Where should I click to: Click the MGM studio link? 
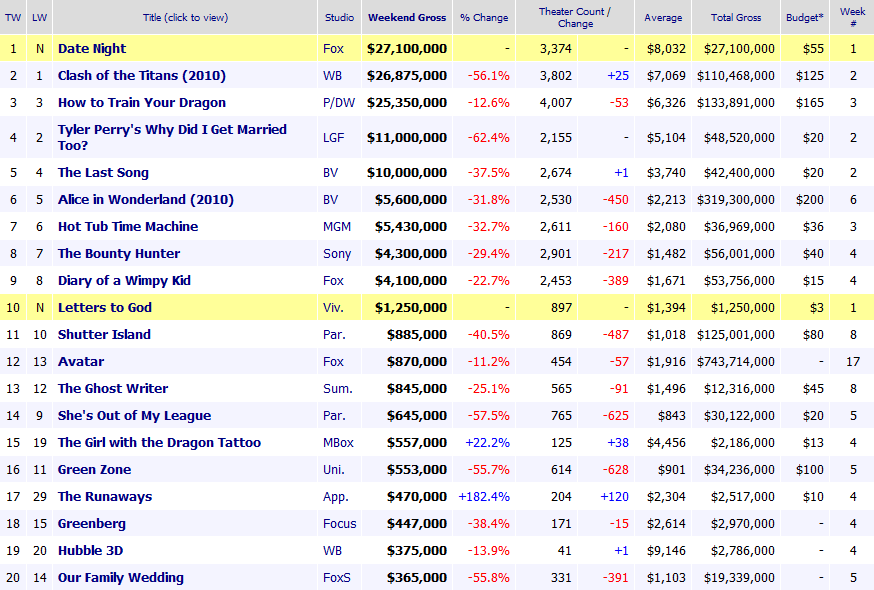click(x=337, y=226)
